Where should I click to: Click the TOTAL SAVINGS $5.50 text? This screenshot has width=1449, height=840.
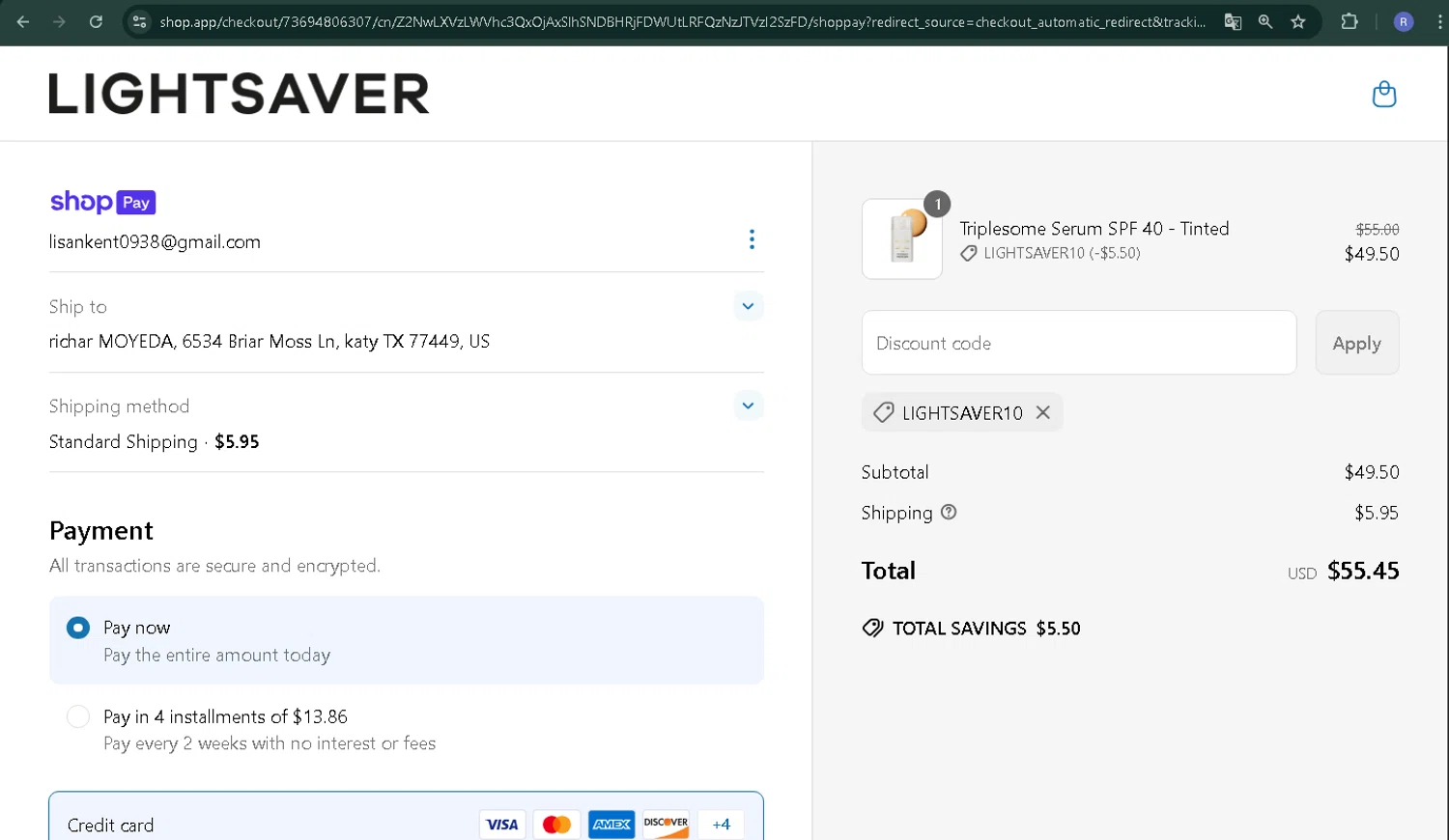pyautogui.click(x=986, y=629)
